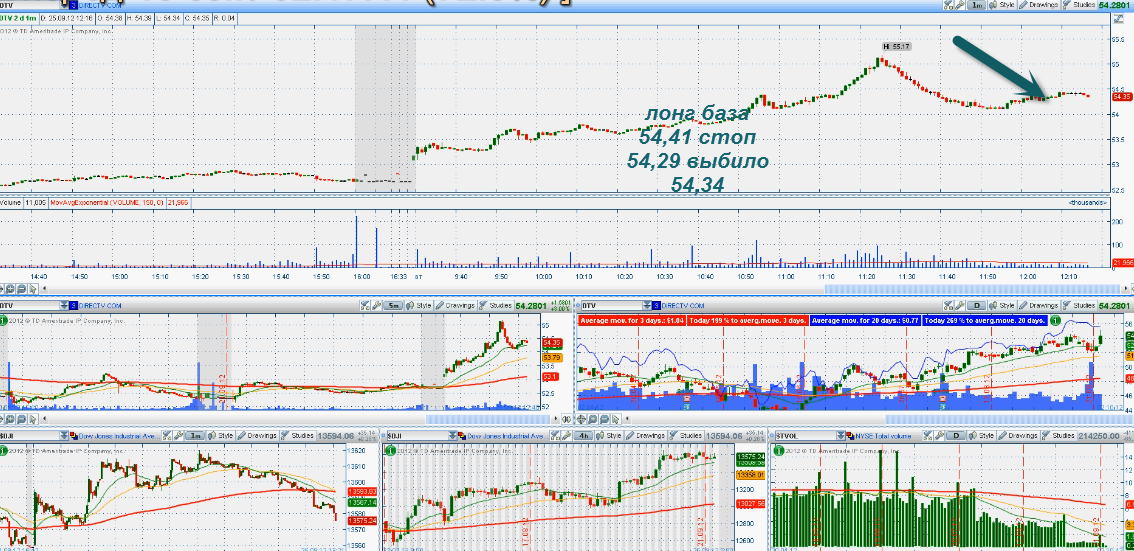Click NYSE Total volume link in $TVOL chart
Image resolution: width=1134 pixels, height=551 pixels.
coord(883,436)
